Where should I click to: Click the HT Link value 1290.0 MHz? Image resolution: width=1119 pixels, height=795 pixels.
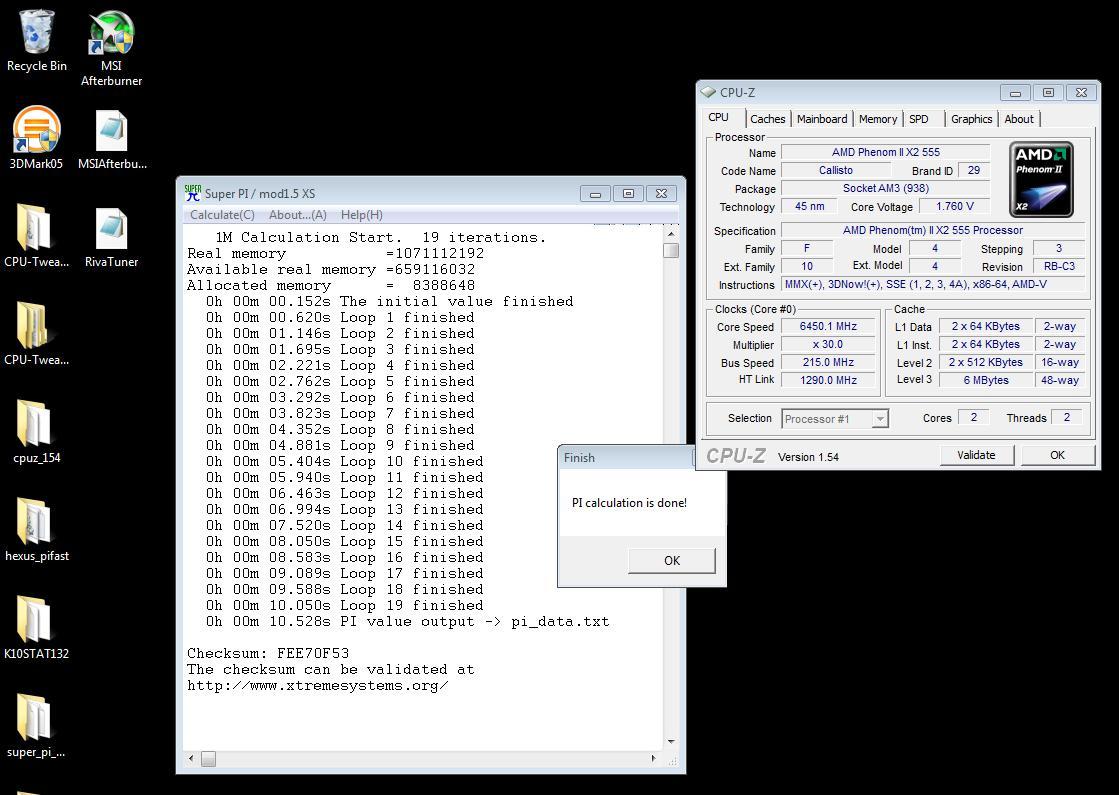(828, 380)
